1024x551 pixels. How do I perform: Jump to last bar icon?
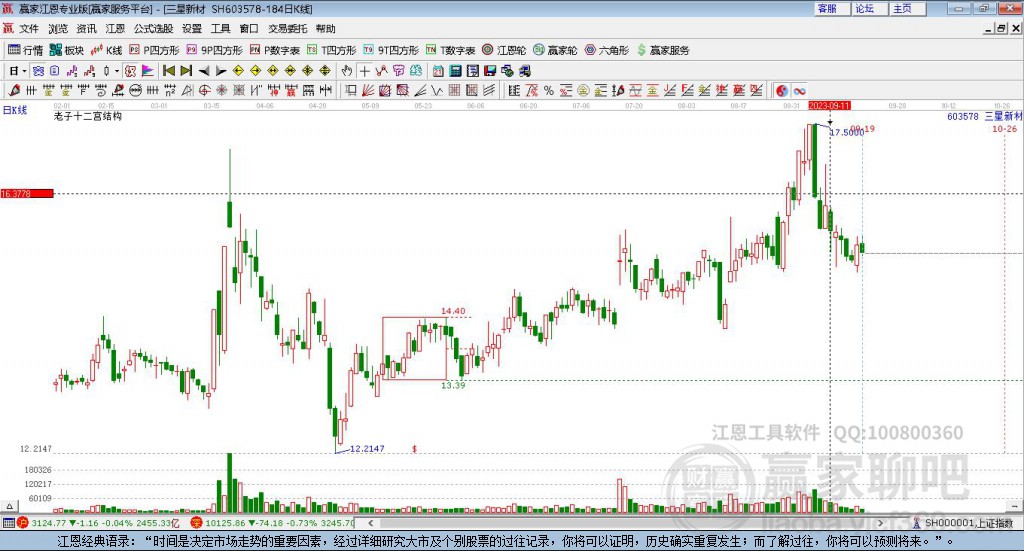[186, 71]
